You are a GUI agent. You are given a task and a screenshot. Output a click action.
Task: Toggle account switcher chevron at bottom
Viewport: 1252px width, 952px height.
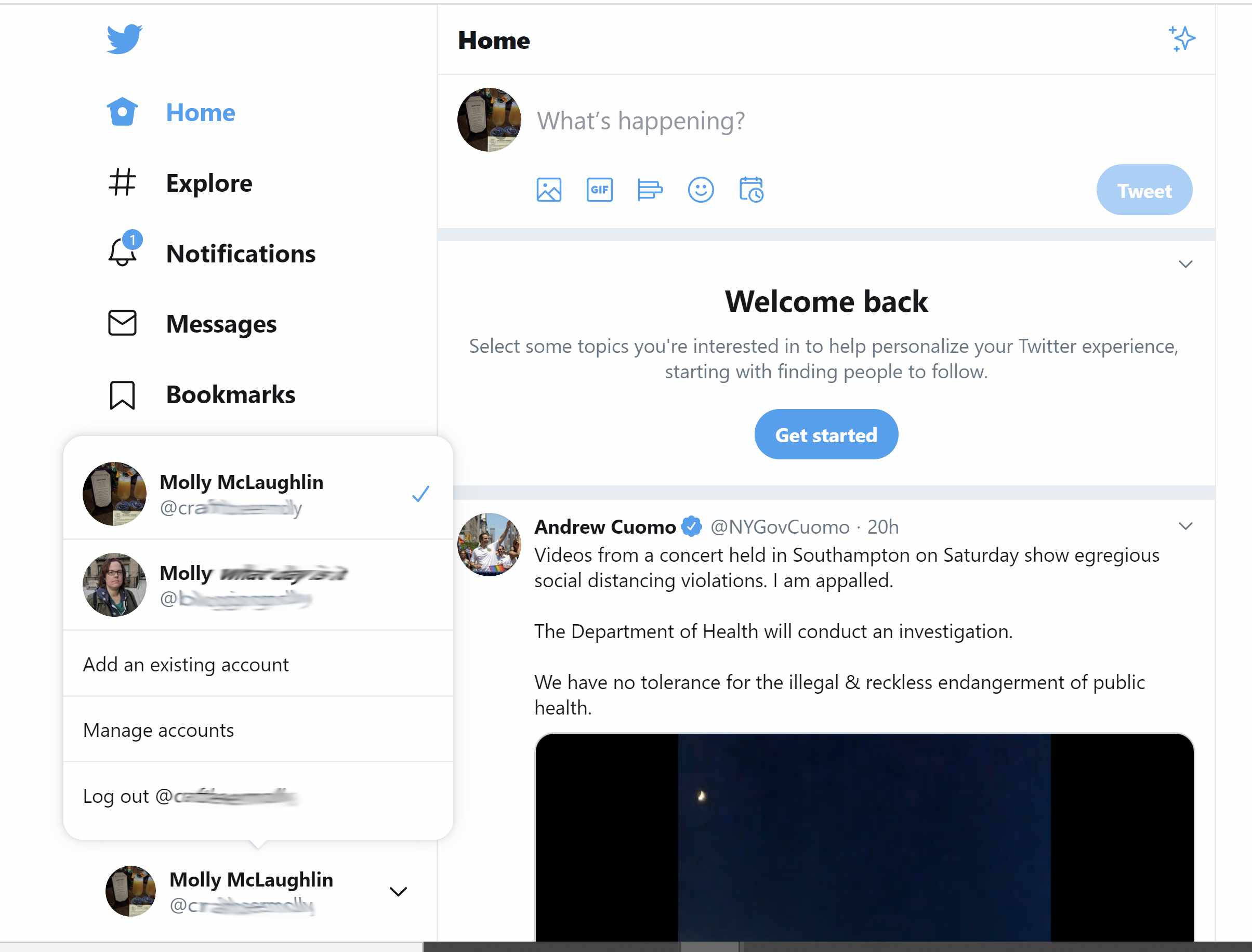pos(399,891)
